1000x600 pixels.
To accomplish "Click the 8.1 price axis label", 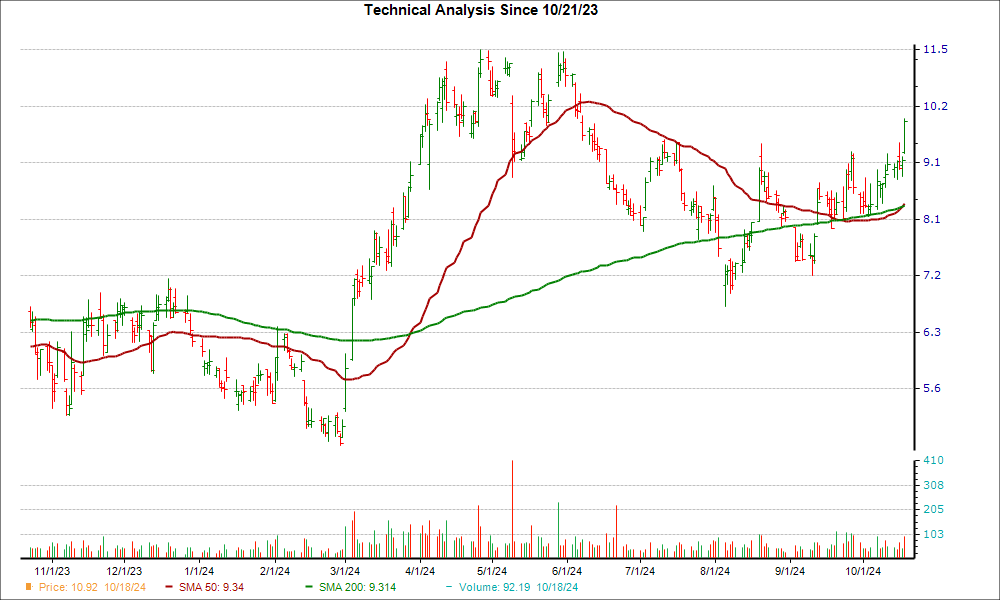I will pyautogui.click(x=932, y=219).
